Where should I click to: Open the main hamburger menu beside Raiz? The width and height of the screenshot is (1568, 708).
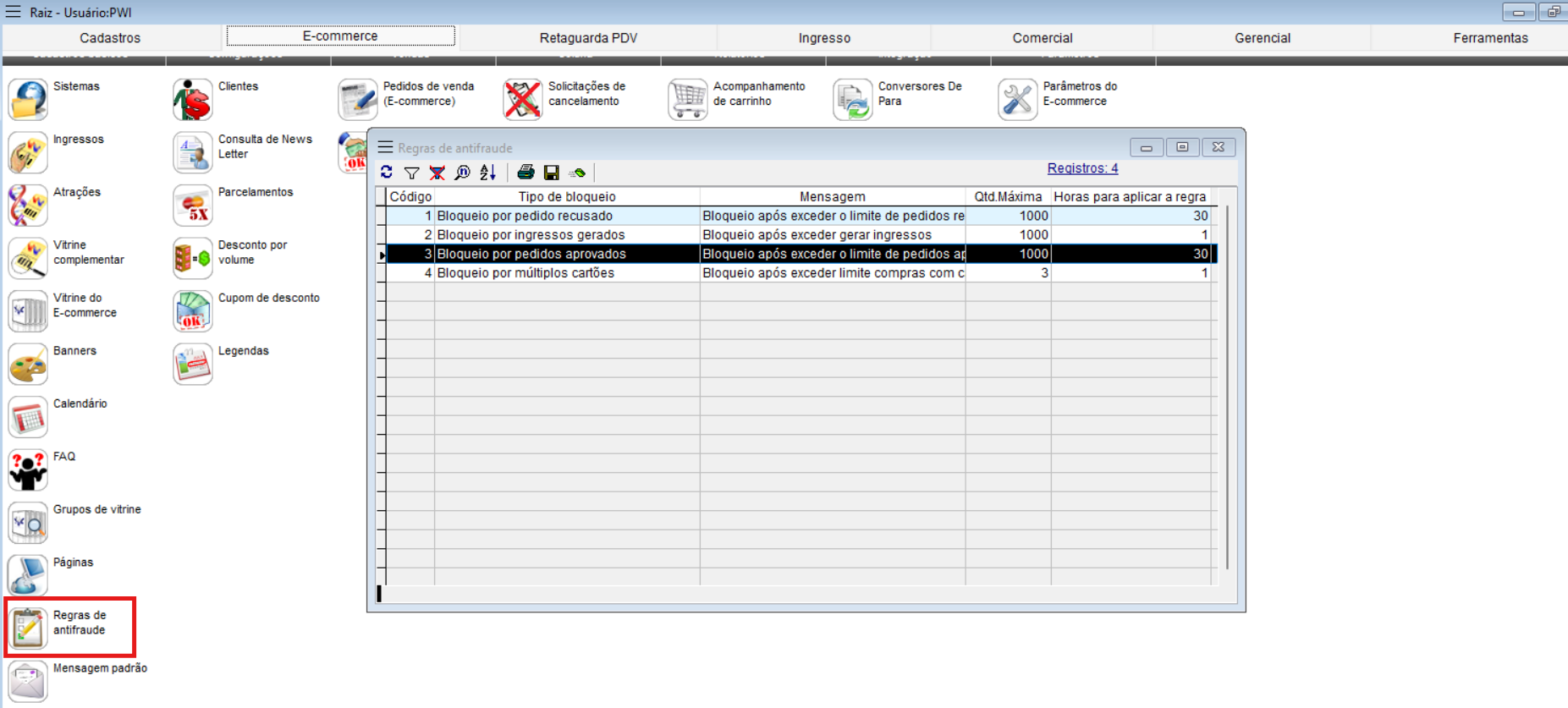(13, 12)
